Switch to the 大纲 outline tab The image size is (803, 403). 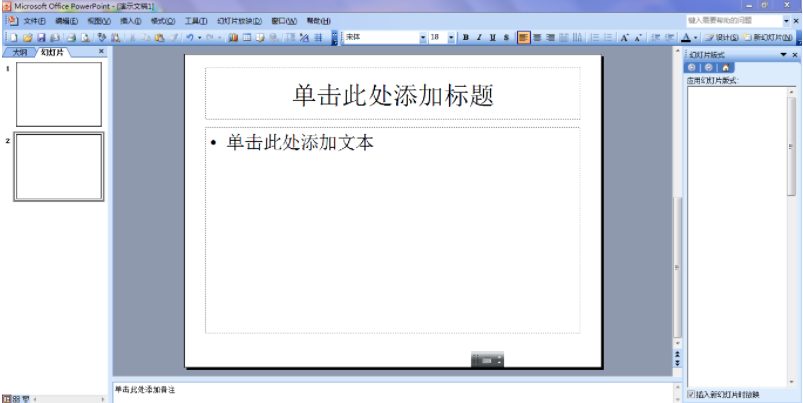(19, 52)
